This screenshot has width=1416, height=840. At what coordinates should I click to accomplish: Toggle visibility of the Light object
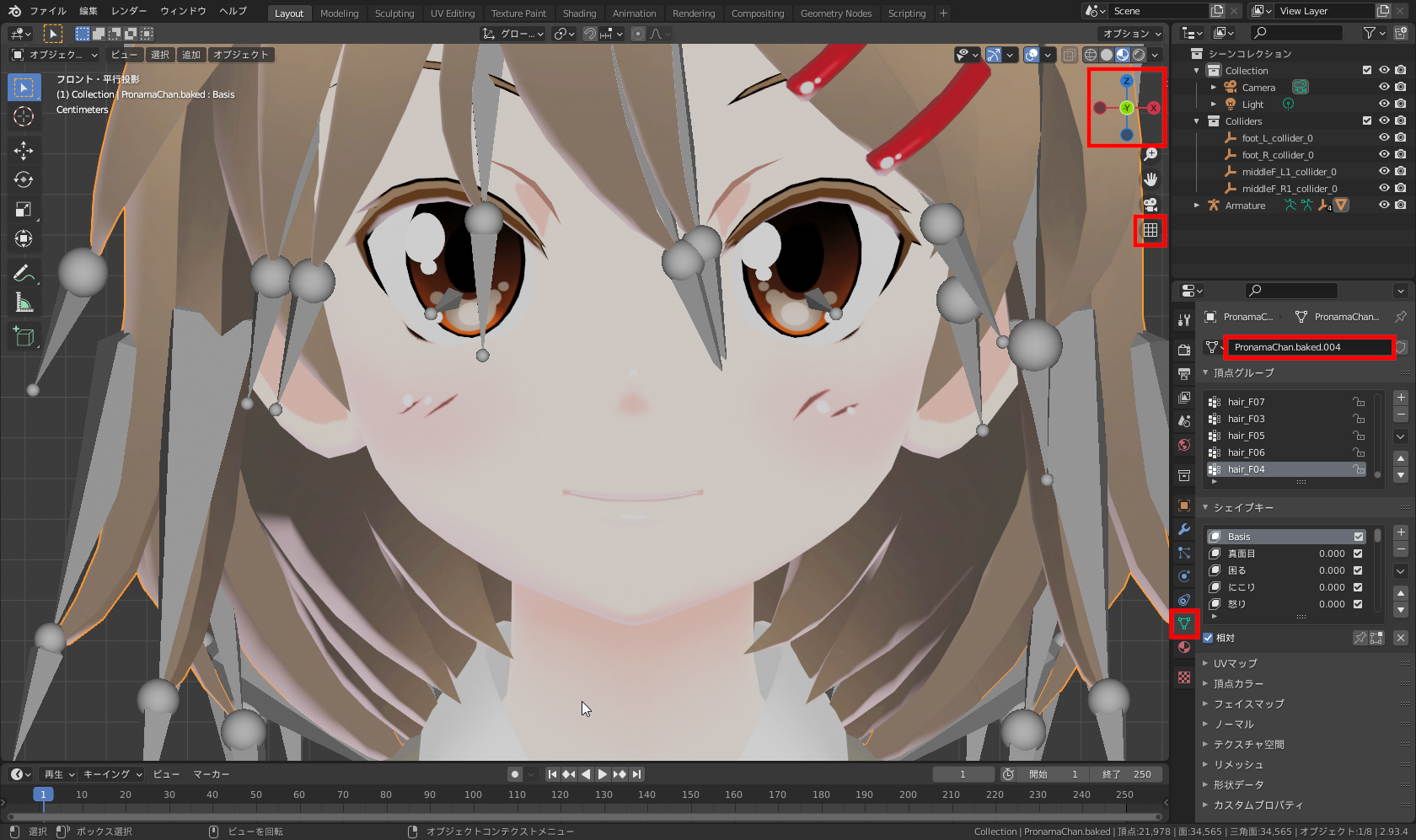[1383, 104]
